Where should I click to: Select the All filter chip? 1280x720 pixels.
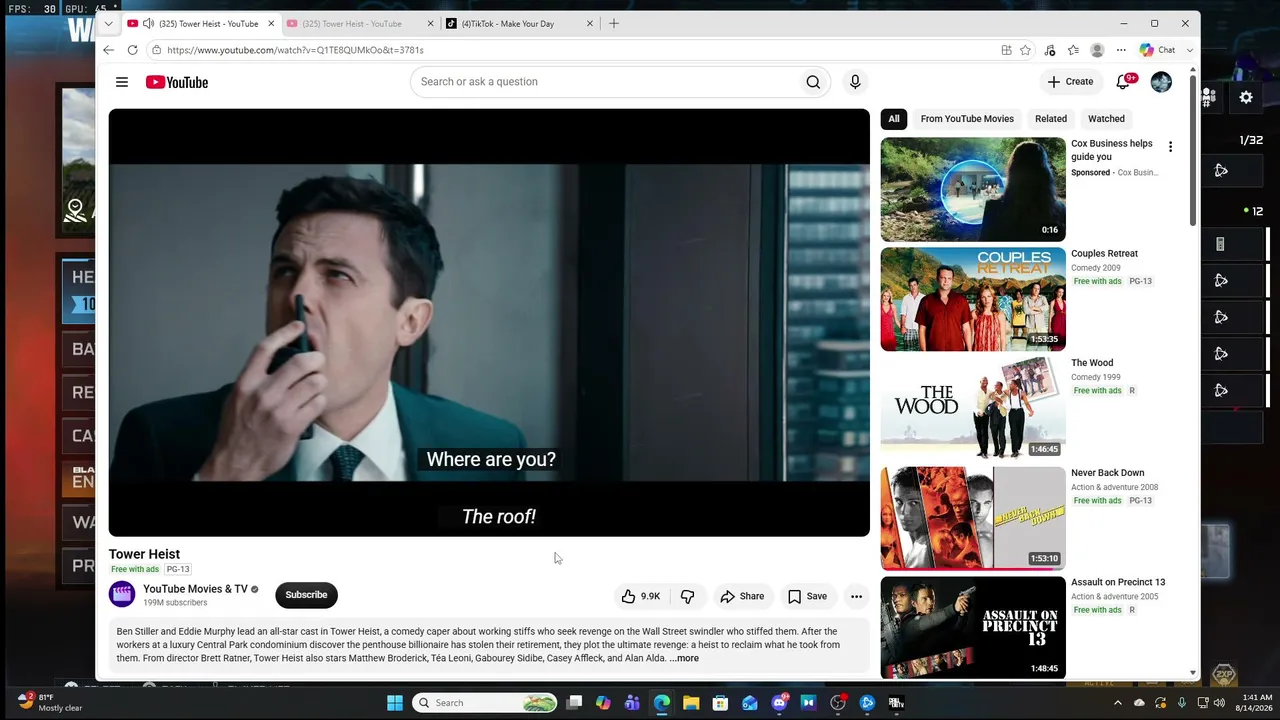tap(894, 119)
